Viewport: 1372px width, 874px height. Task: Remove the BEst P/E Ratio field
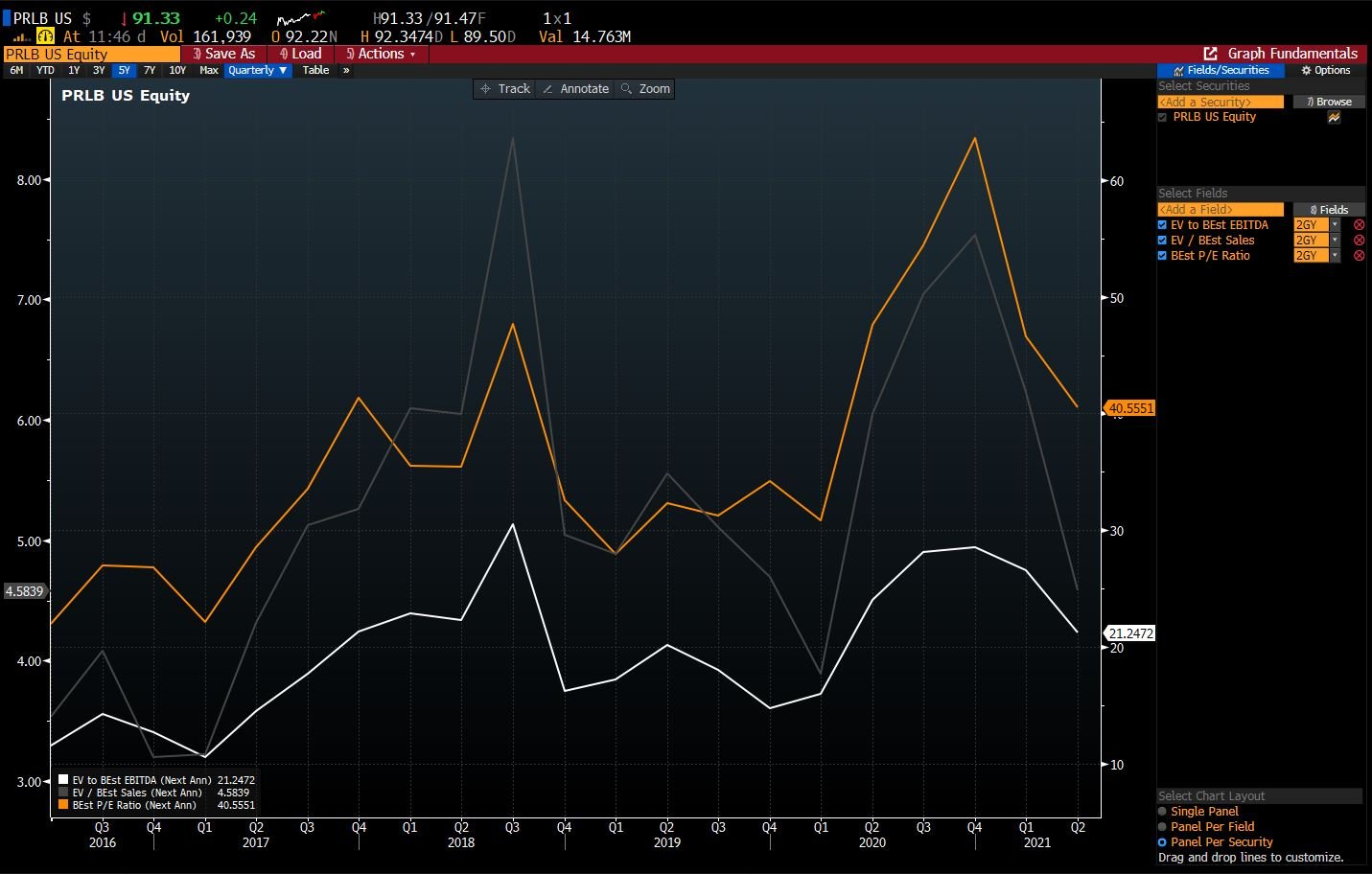[x=1359, y=256]
